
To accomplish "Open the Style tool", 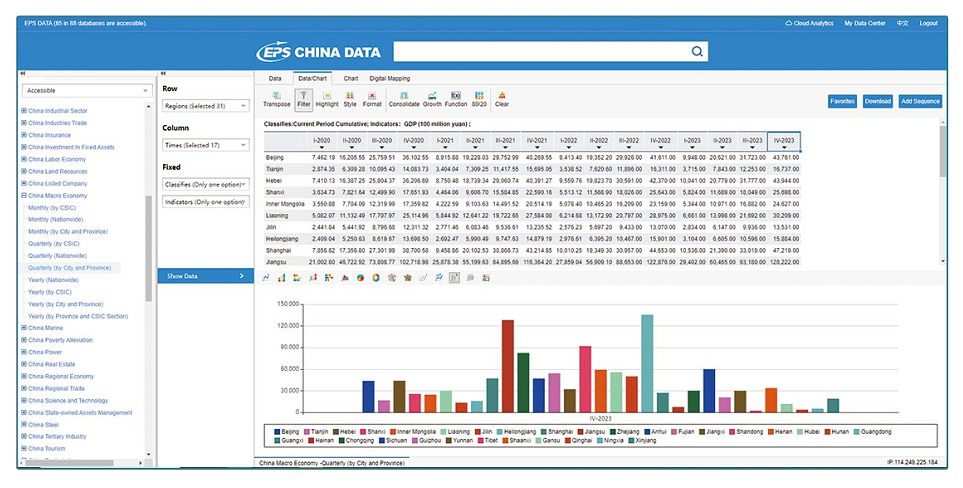I will pyautogui.click(x=349, y=99).
